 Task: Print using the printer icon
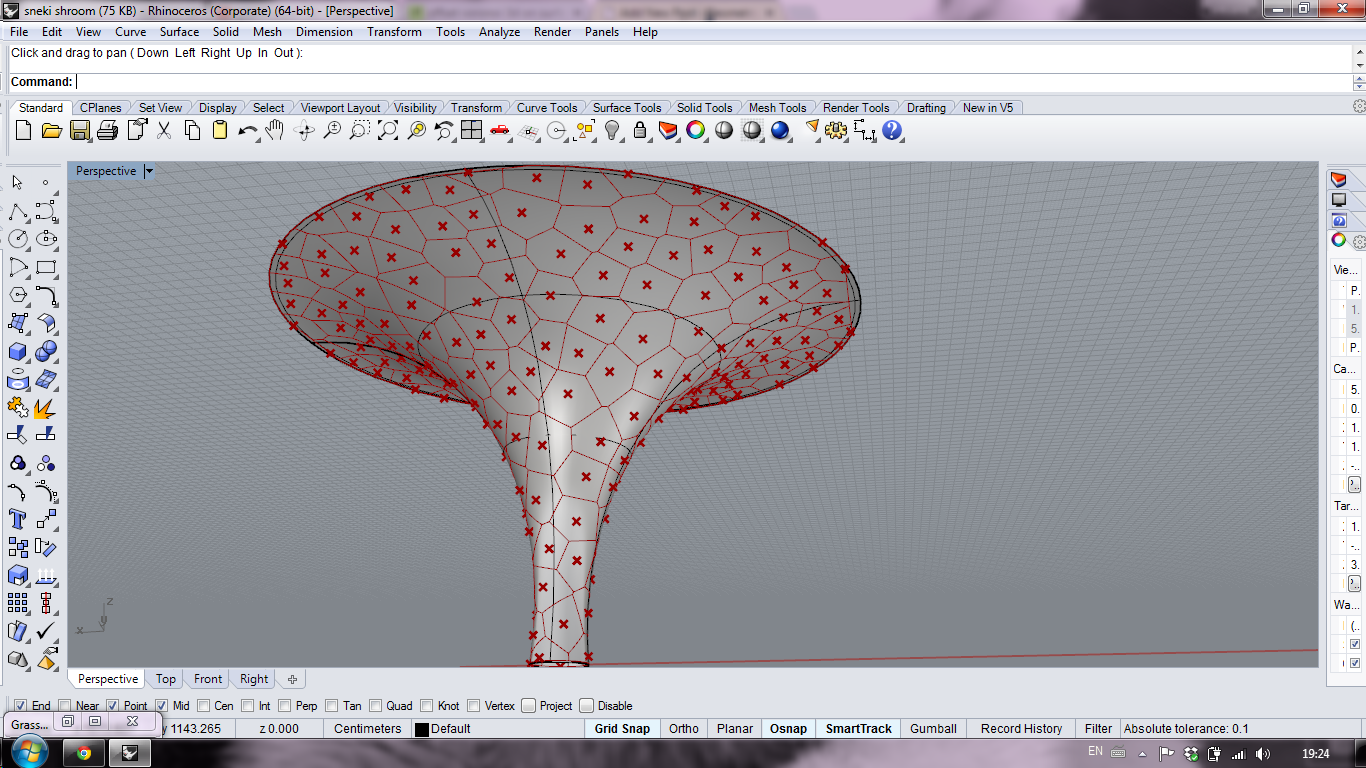tap(108, 130)
